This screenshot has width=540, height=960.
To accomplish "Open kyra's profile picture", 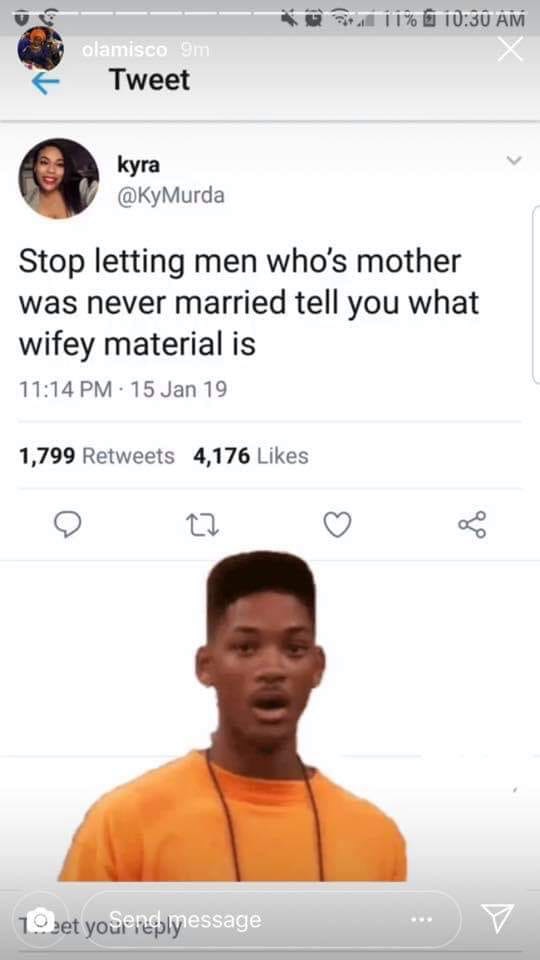I will [x=59, y=178].
